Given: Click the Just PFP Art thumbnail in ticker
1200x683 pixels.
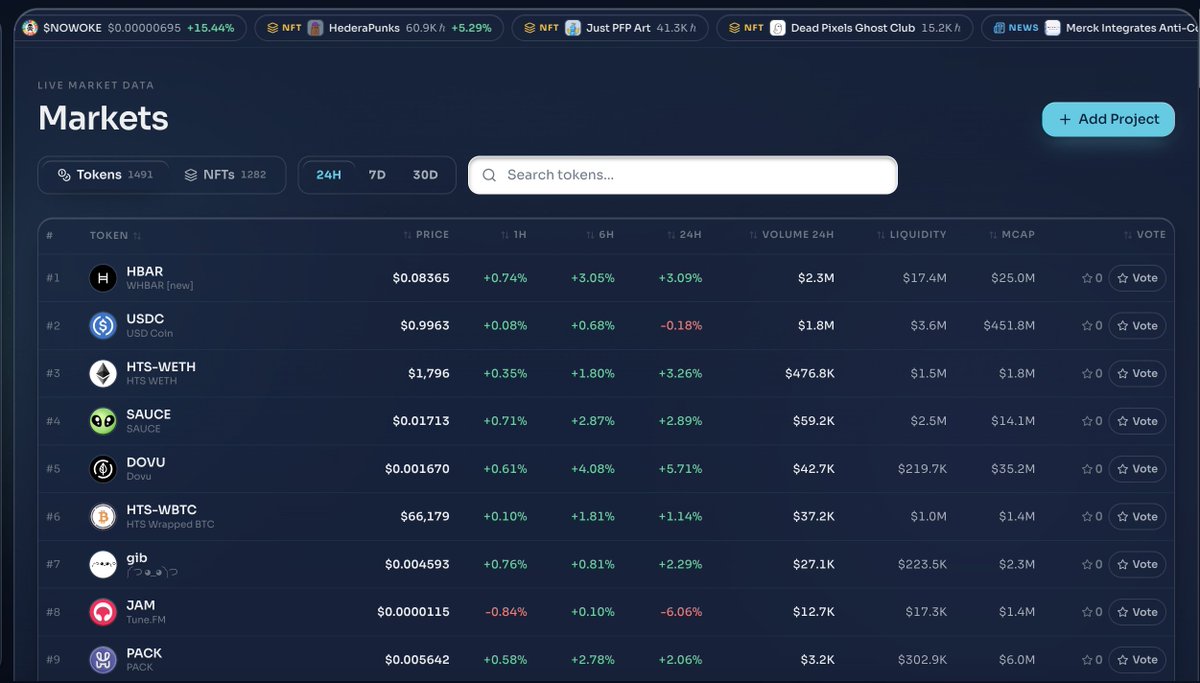Looking at the screenshot, I should coord(572,28).
